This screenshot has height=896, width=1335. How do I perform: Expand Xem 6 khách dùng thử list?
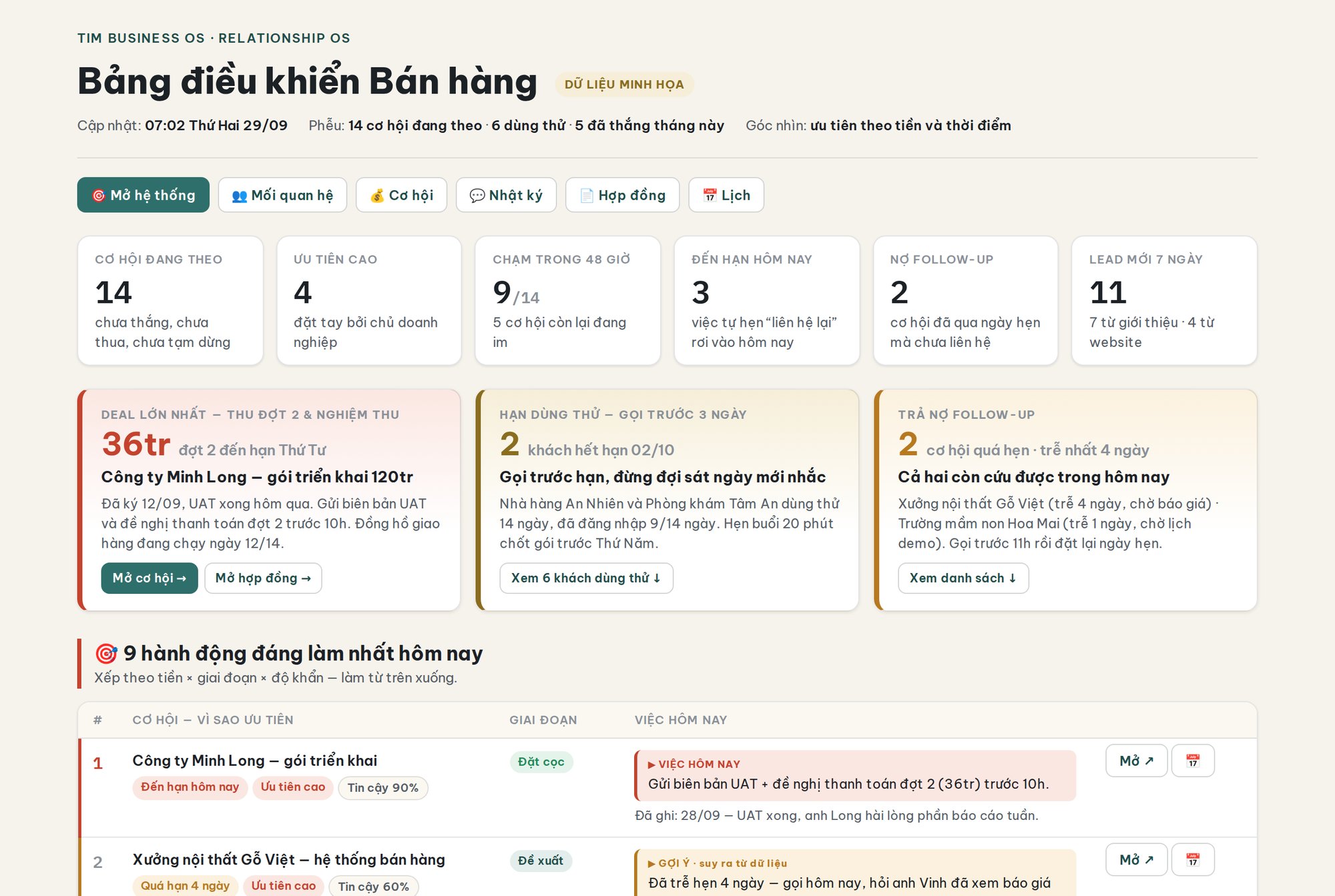(586, 578)
